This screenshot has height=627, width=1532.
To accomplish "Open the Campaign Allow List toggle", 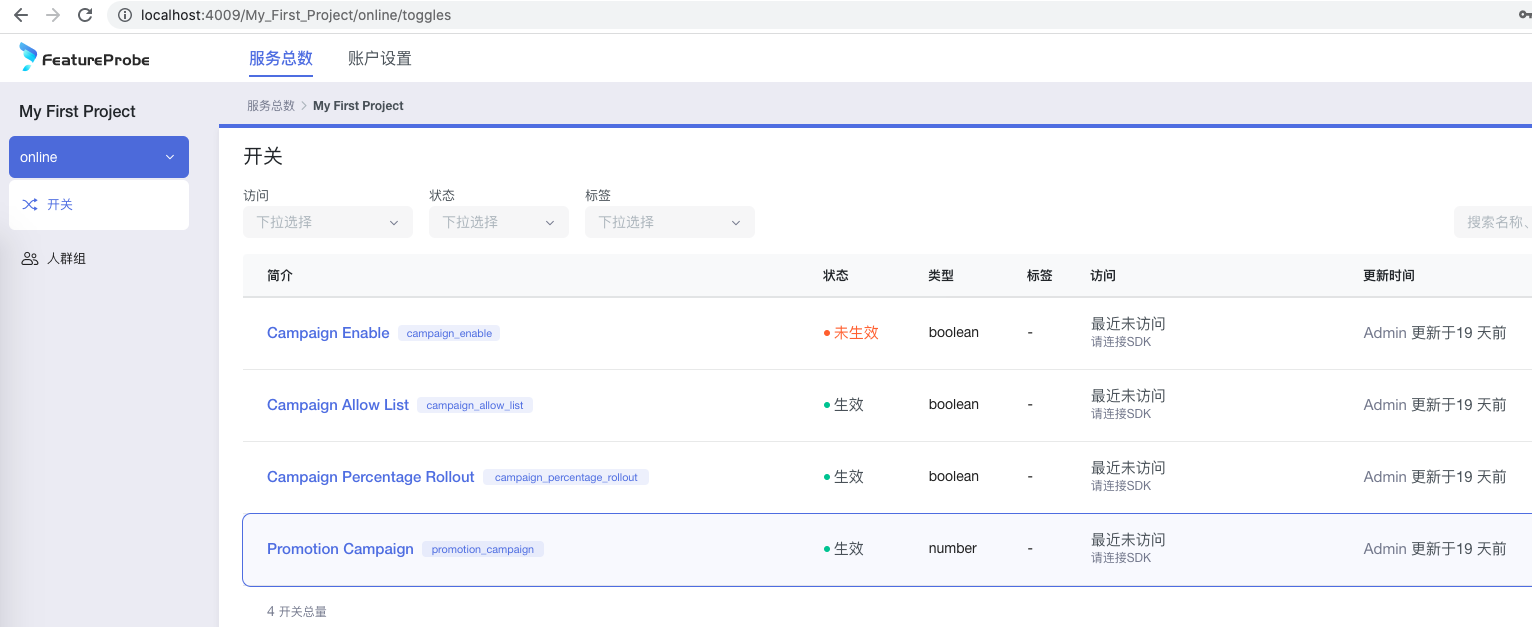I will pyautogui.click(x=338, y=405).
